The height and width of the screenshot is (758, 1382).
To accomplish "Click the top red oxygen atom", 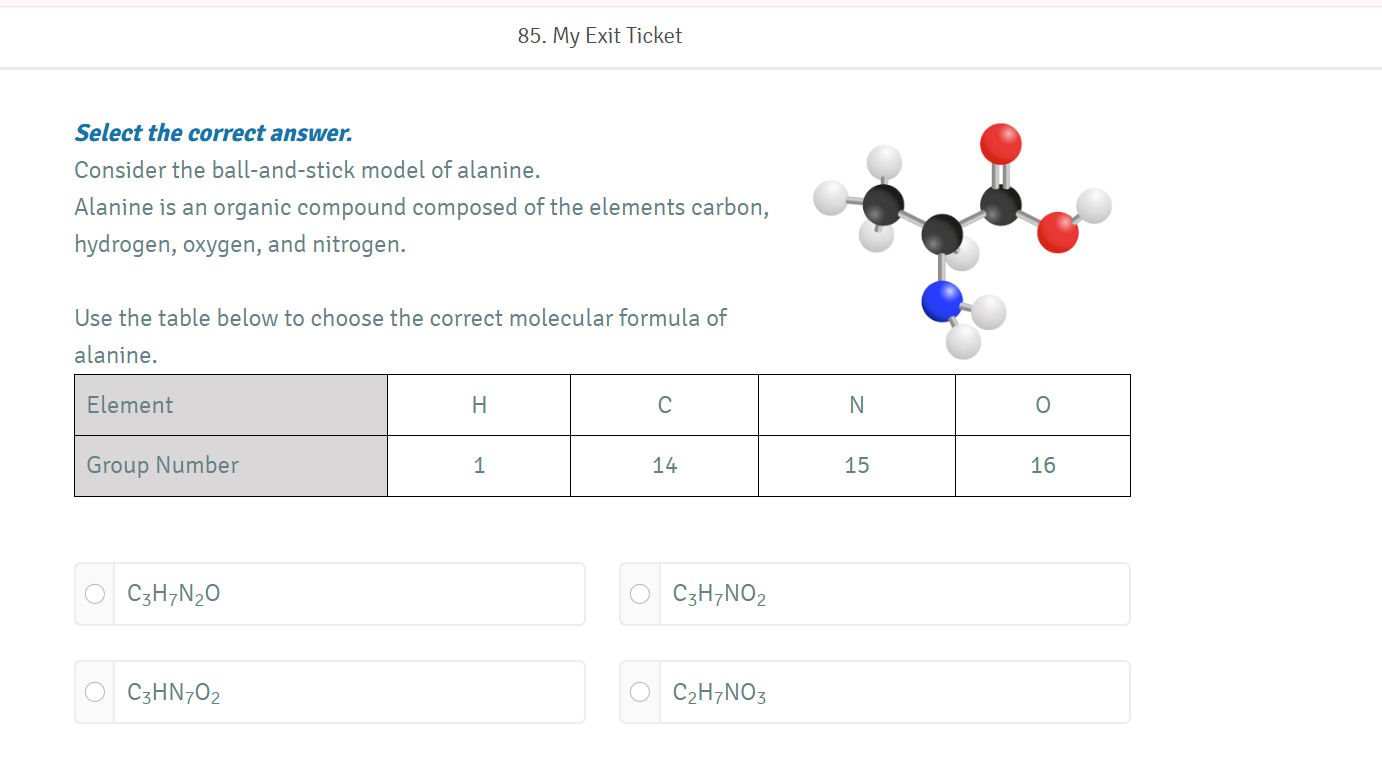I will pos(1000,144).
